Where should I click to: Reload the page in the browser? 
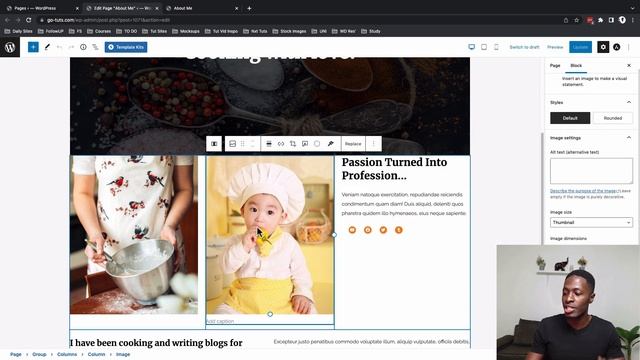29,20
